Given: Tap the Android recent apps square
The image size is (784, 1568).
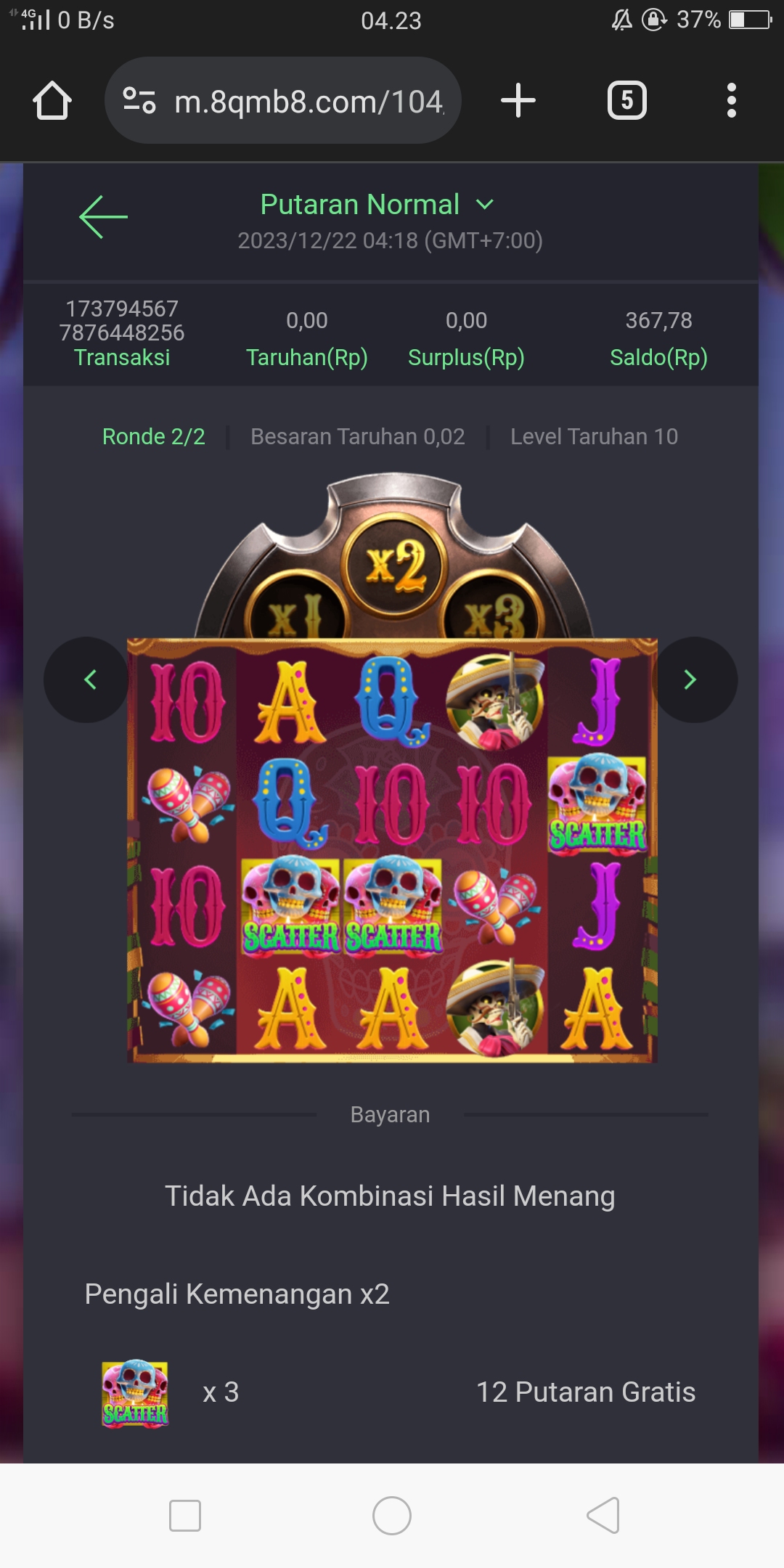Looking at the screenshot, I should coord(185,1516).
